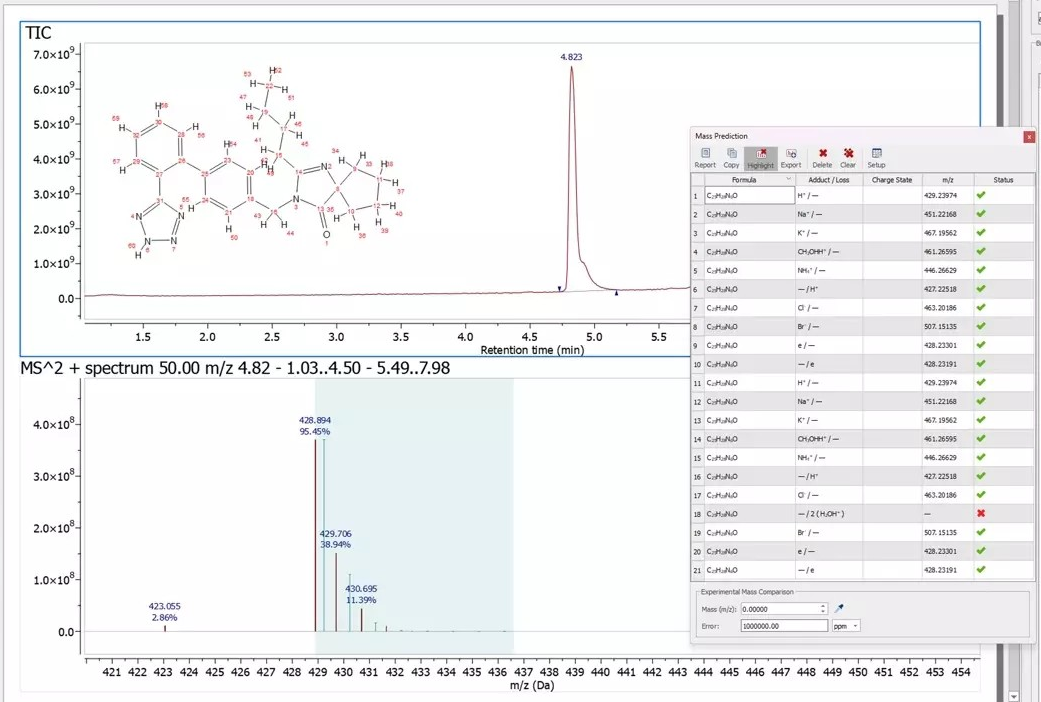Sort by the Status column header
The height and width of the screenshot is (702, 1041).
point(1003,180)
